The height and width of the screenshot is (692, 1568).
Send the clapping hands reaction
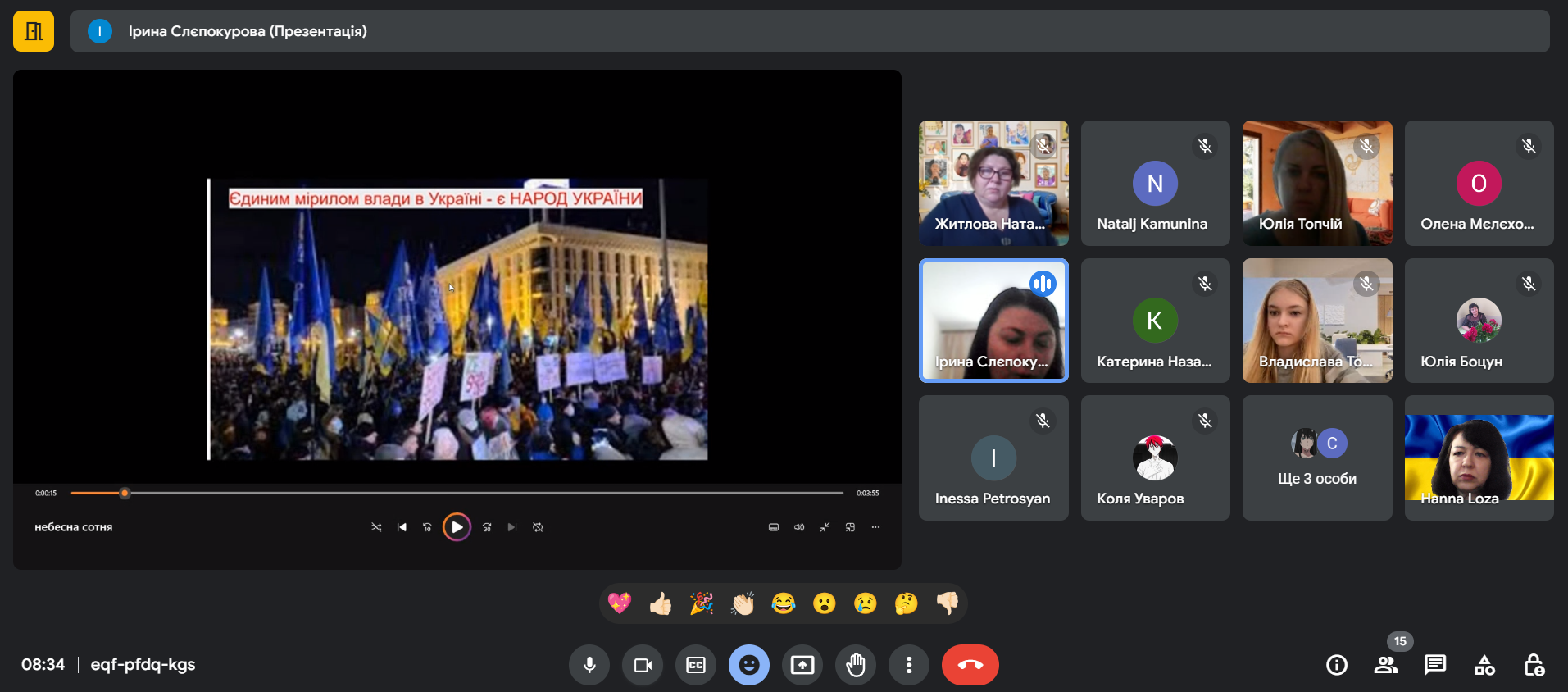coord(743,604)
